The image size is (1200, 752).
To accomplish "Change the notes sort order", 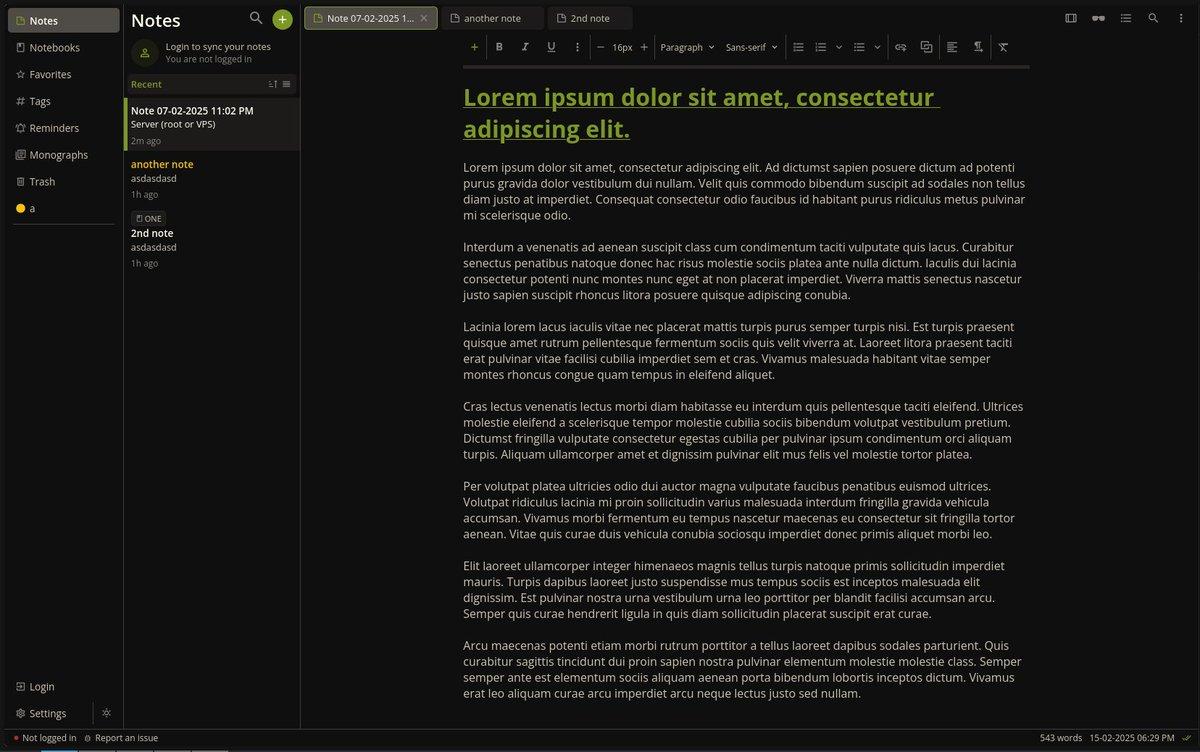I will pyautogui.click(x=273, y=84).
